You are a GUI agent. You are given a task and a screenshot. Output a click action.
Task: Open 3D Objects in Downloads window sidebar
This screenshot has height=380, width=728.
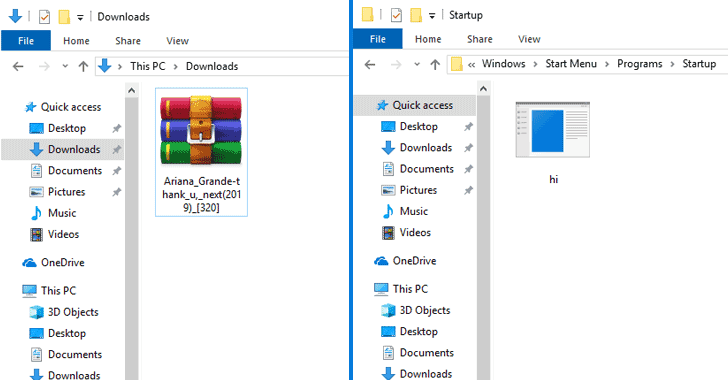63,312
